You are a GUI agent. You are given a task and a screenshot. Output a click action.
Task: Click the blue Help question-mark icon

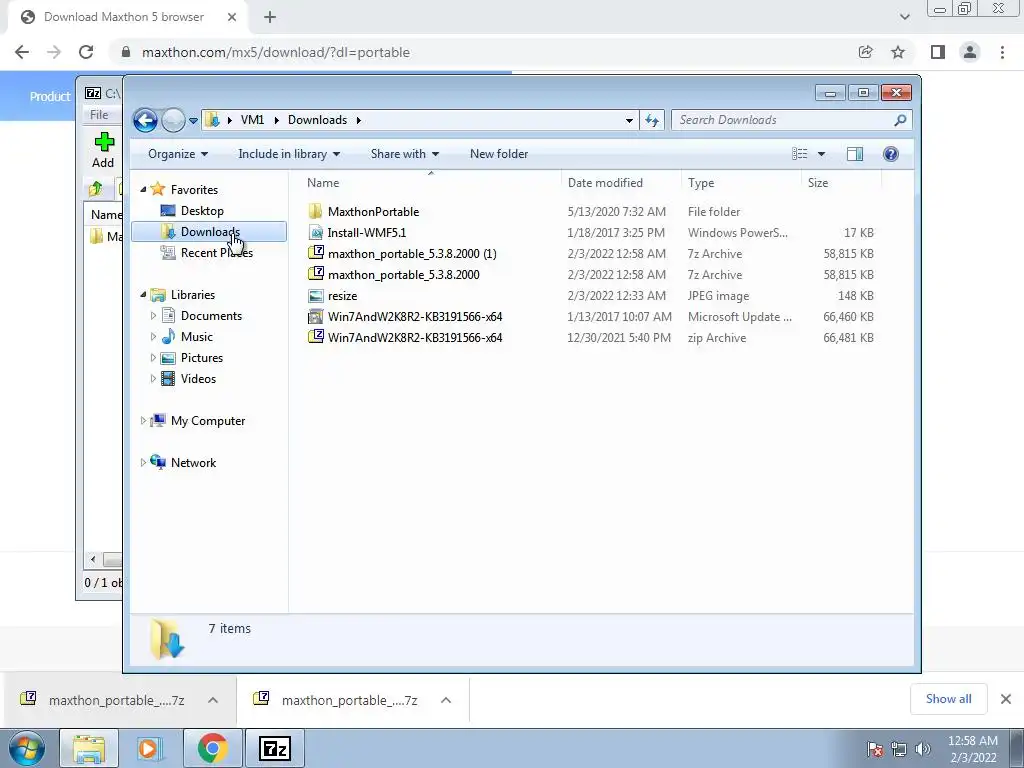pyautogui.click(x=891, y=154)
